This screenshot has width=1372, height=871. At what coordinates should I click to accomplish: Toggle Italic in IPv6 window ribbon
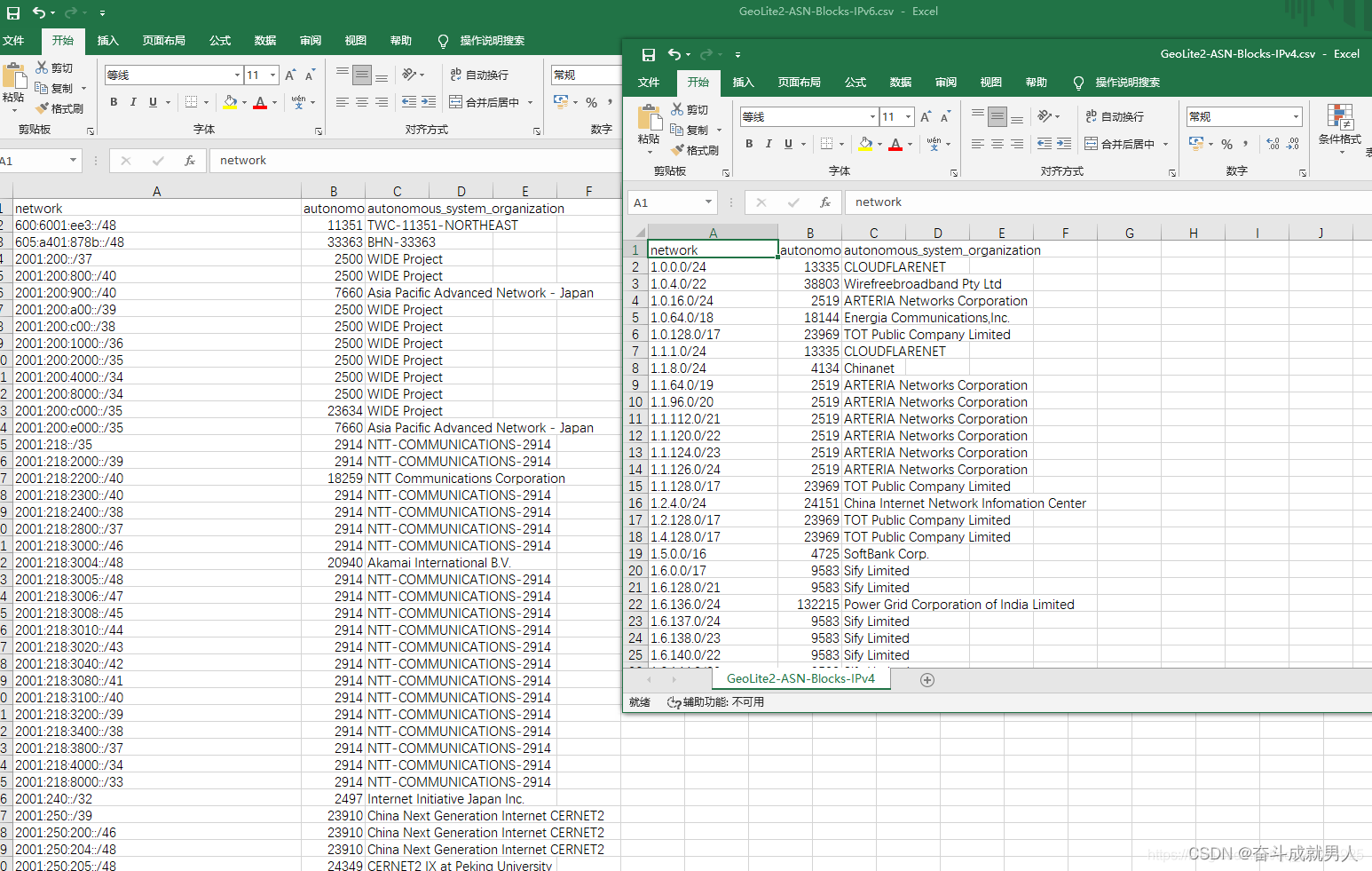[133, 102]
